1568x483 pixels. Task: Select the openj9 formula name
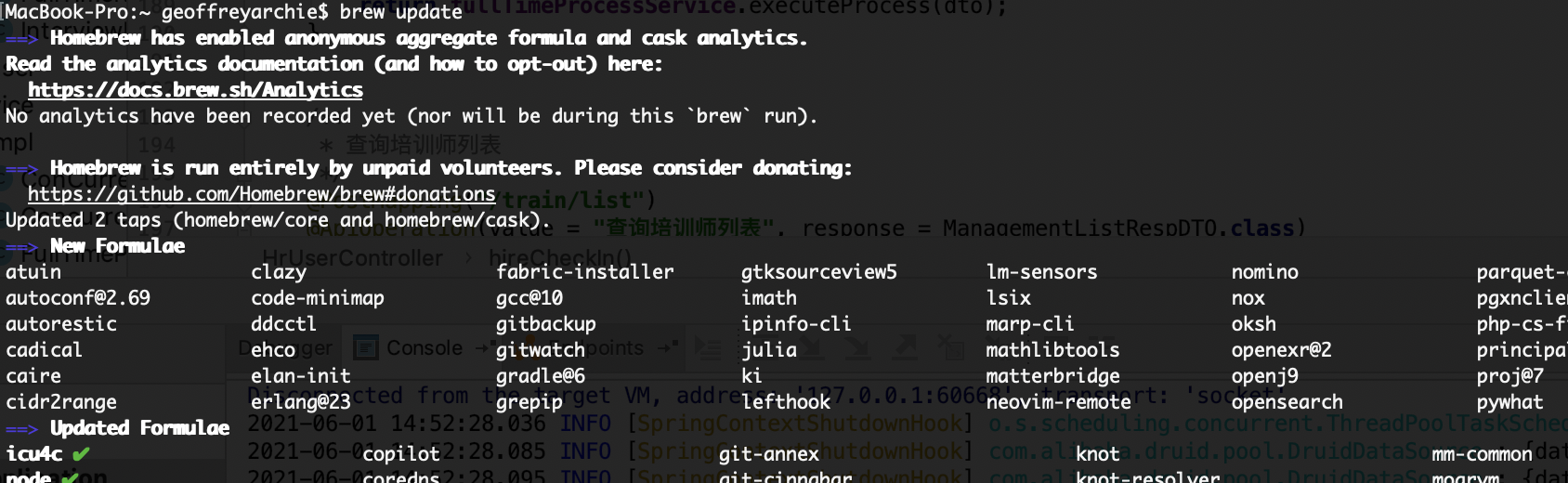pyautogui.click(x=1265, y=376)
